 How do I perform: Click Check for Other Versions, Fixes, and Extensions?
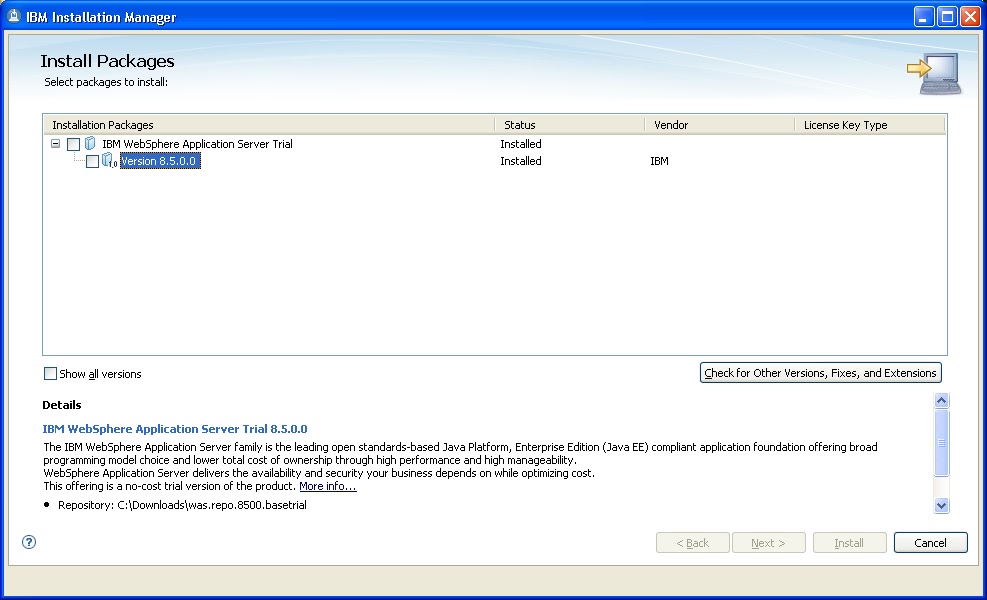pyautogui.click(x=821, y=373)
